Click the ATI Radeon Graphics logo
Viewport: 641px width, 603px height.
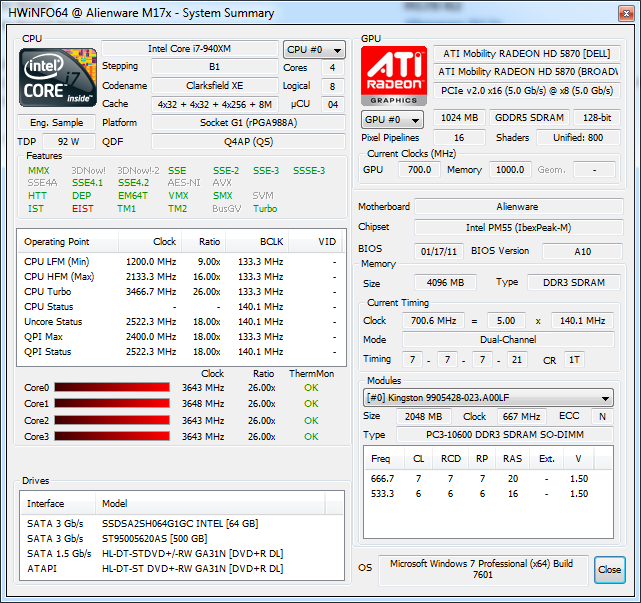coord(394,76)
